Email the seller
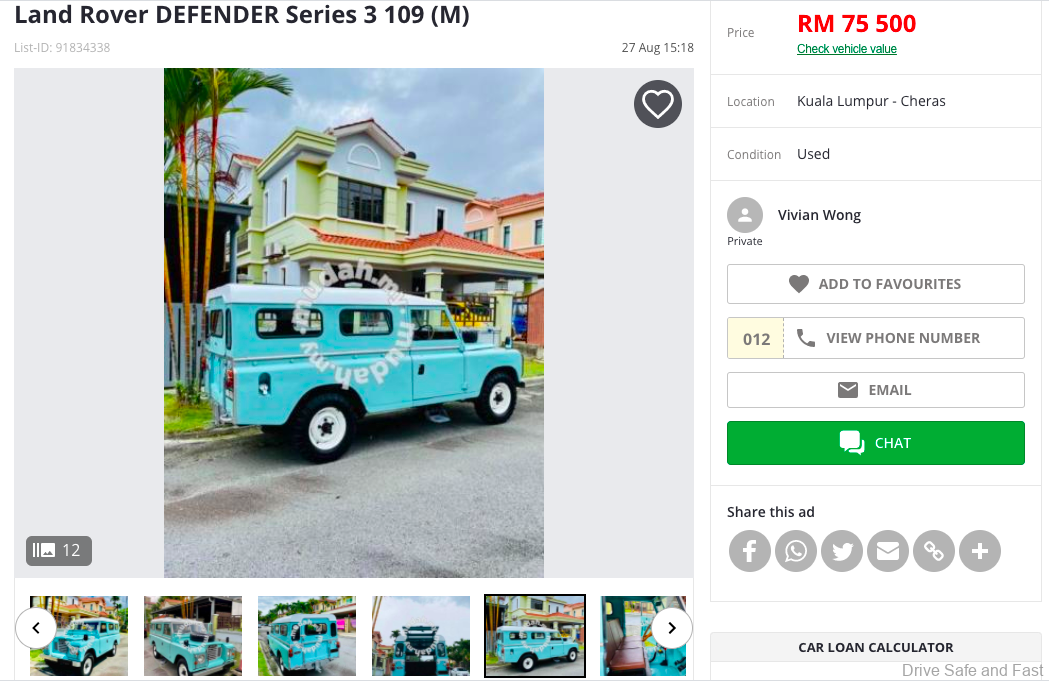1049x681 pixels. coord(876,390)
